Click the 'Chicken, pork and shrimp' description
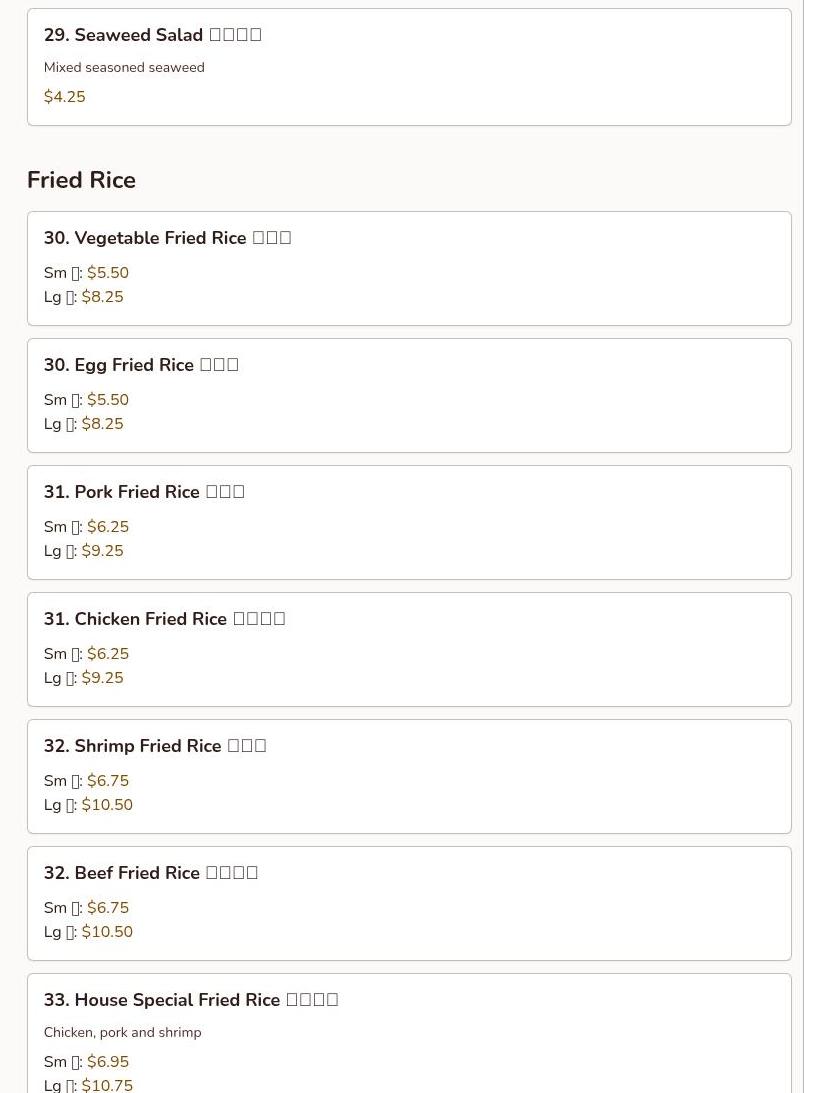This screenshot has height=1093, width=824. 122,1032
